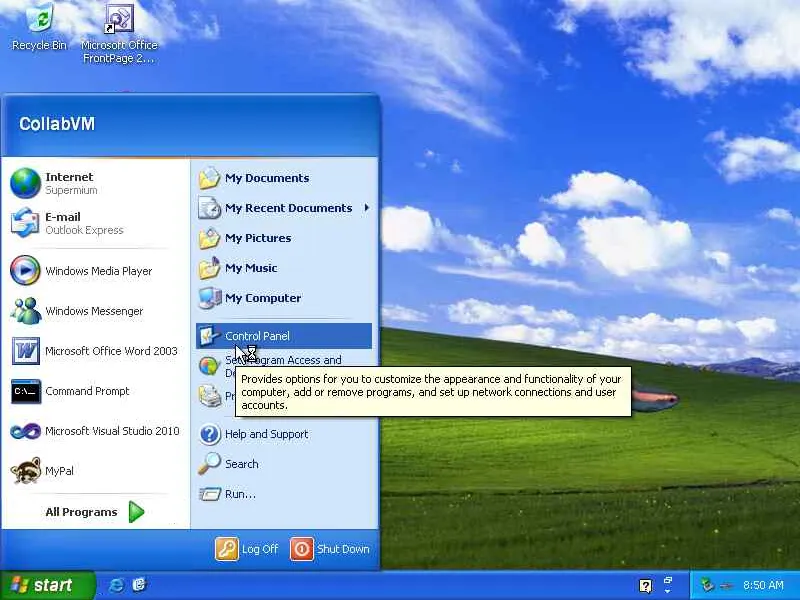Screen dimensions: 800x600
Task: Click Set Program Access and Defaults icon
Action: coord(209,366)
